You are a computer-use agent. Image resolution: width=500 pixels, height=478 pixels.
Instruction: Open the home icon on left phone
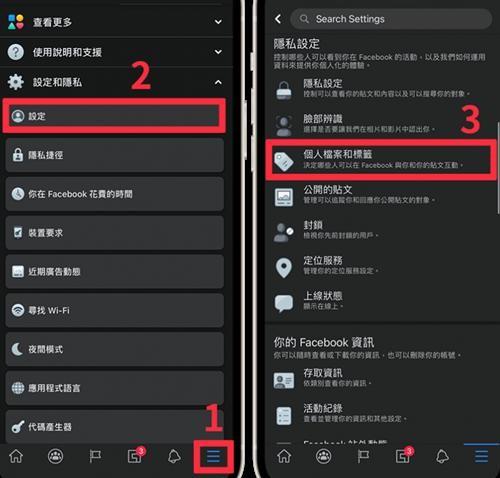tap(16, 456)
